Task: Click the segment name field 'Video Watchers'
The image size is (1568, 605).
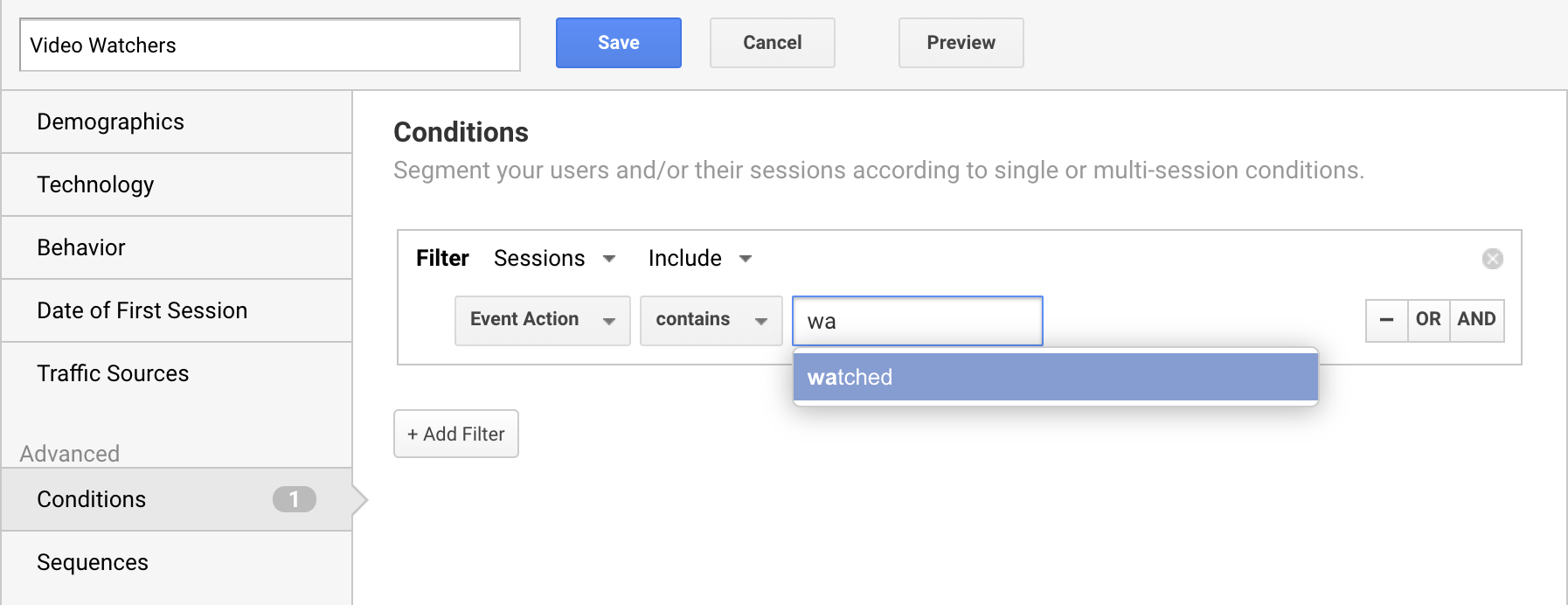Action: [x=270, y=45]
